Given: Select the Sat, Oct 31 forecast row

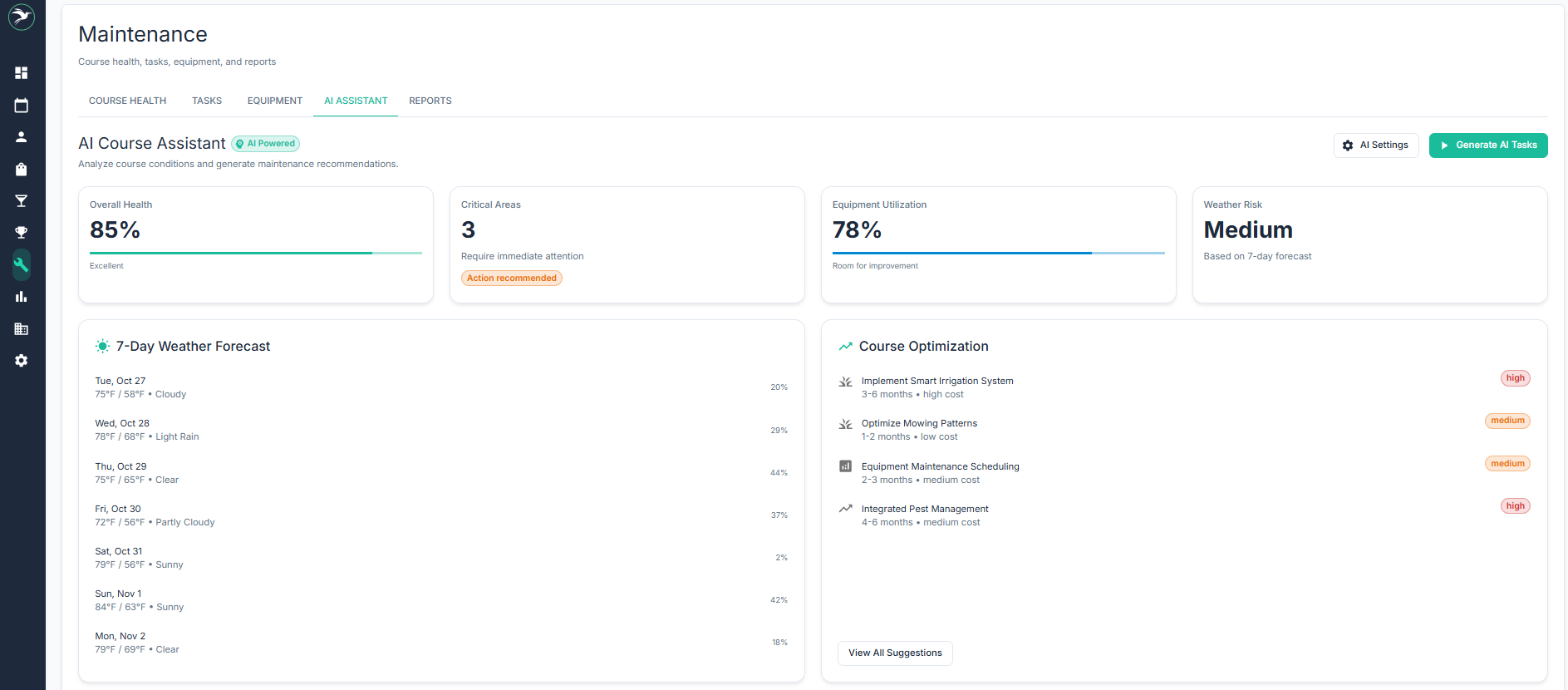Looking at the screenshot, I should point(441,558).
